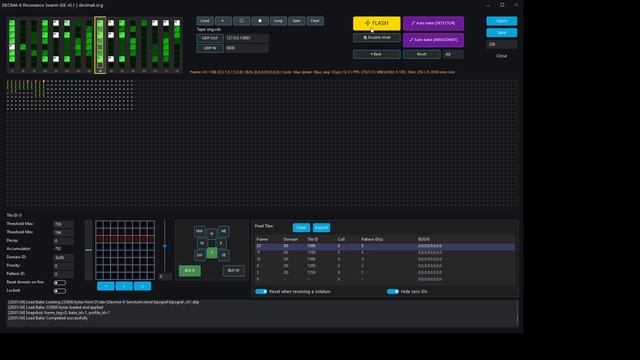Edit the Domain ID field
640x360 pixels.
click(63, 258)
